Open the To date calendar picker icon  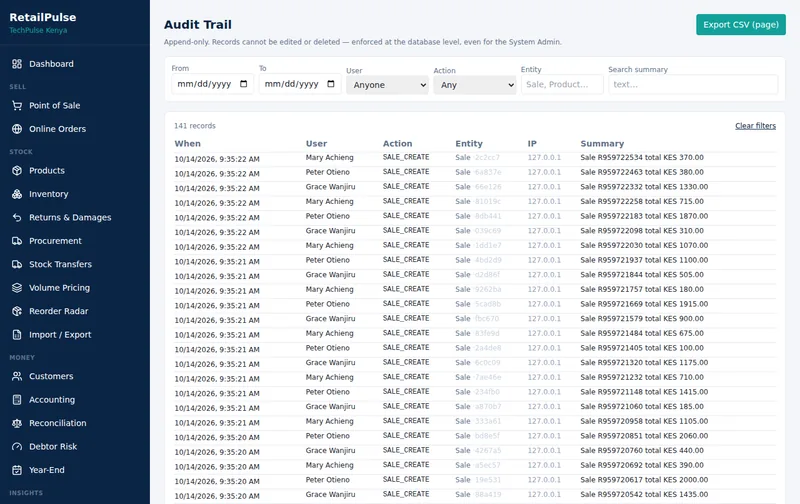tap(331, 84)
